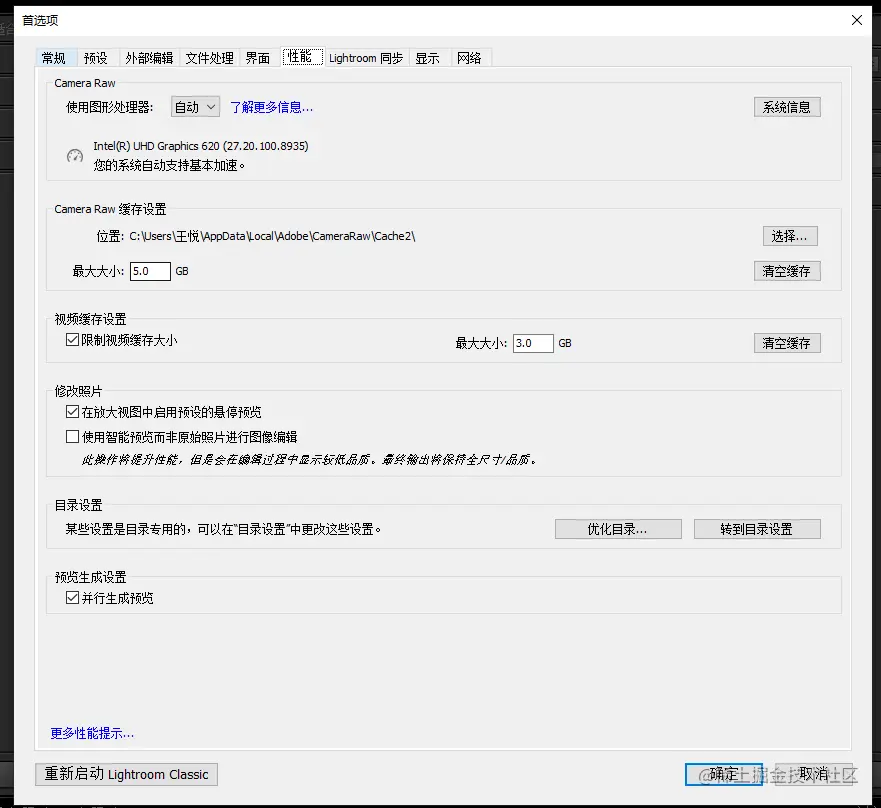881x808 pixels.
Task: Clear the Camera Raw cache with 清空缓存
Action: click(x=787, y=271)
